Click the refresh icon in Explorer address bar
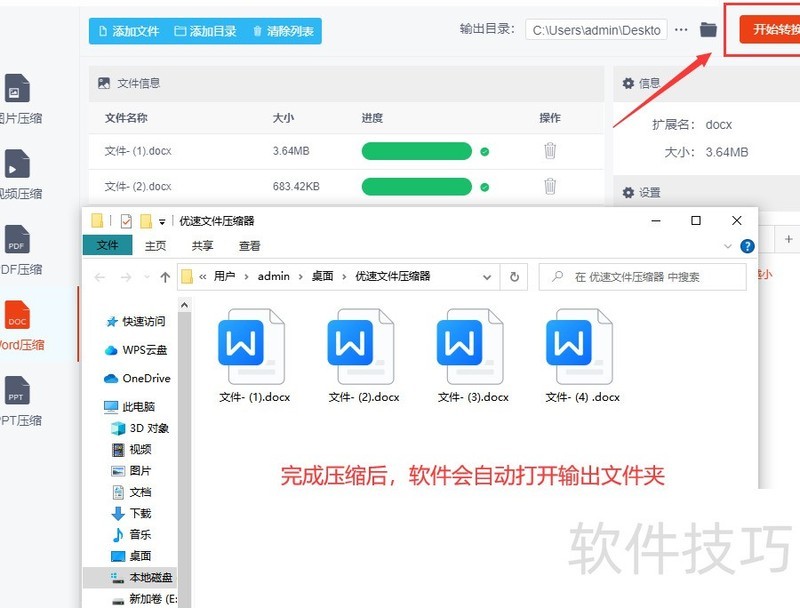The image size is (800, 608). point(512,277)
